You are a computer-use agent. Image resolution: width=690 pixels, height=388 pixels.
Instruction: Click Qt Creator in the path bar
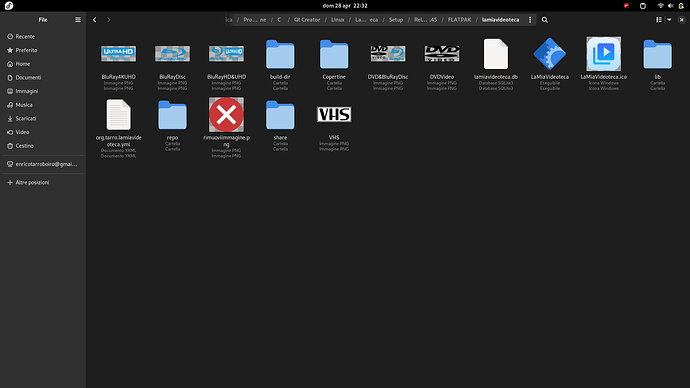click(307, 20)
